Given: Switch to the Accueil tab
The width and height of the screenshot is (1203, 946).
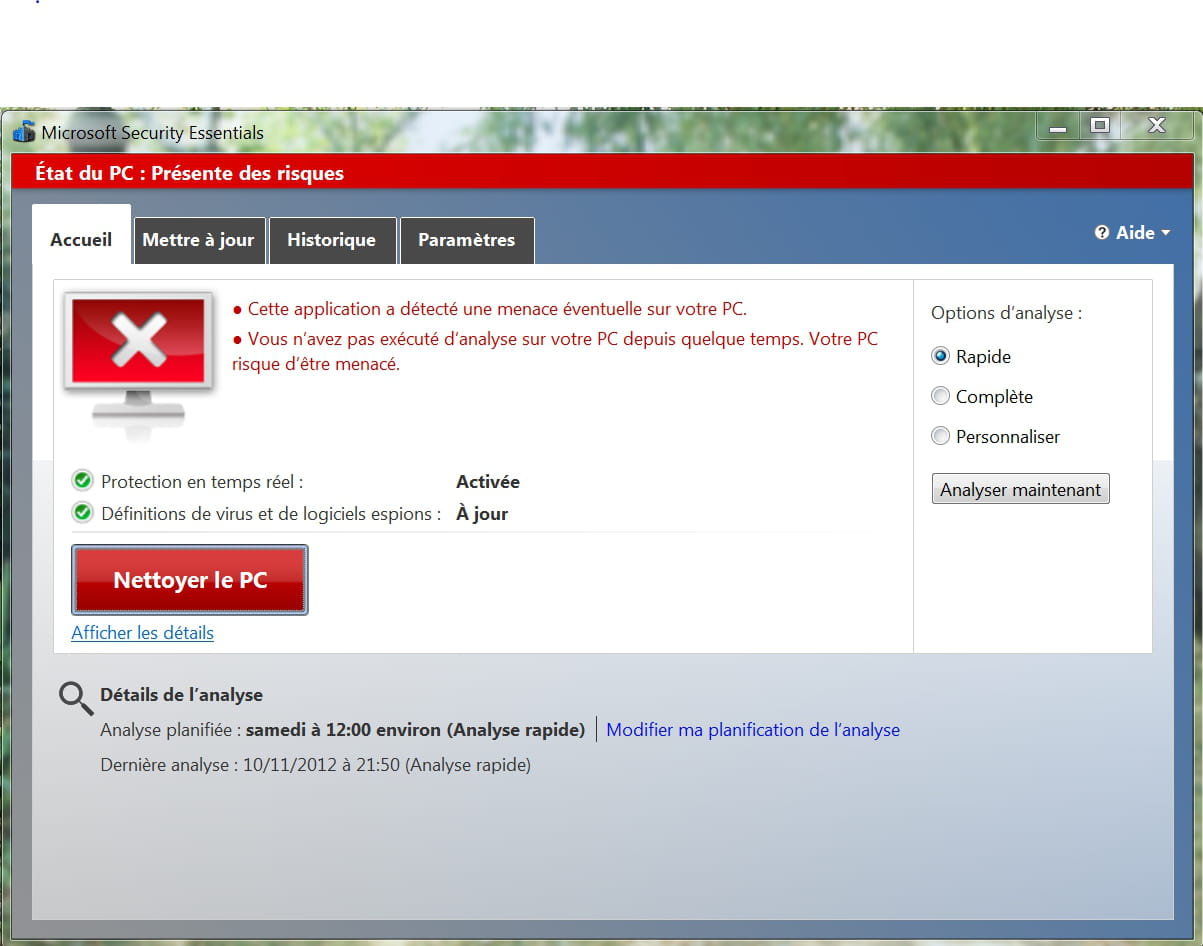Looking at the screenshot, I should tap(81, 234).
